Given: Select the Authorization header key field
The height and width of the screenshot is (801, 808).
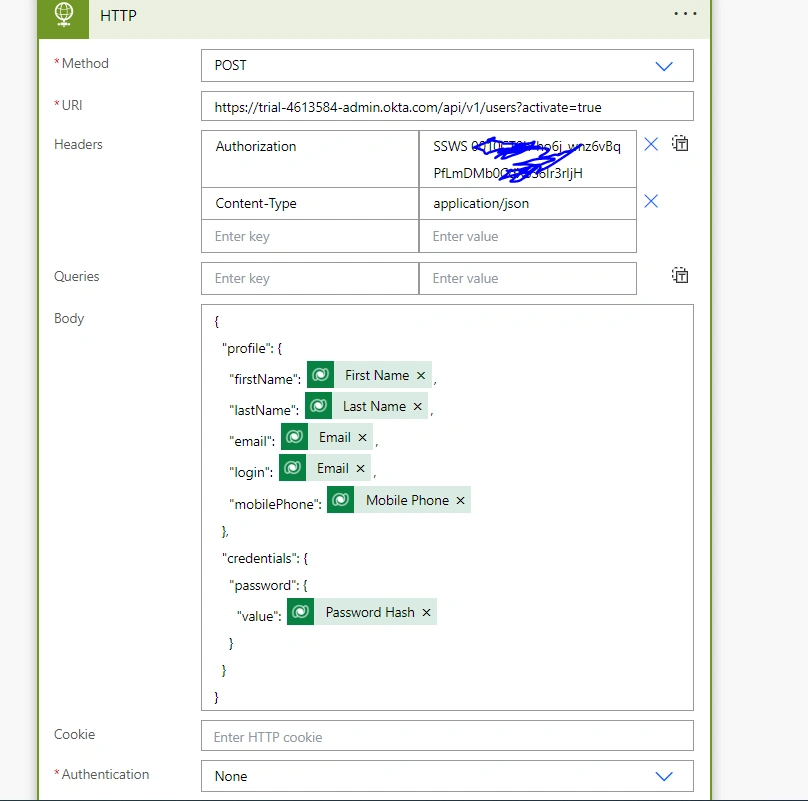Looking at the screenshot, I should point(310,159).
